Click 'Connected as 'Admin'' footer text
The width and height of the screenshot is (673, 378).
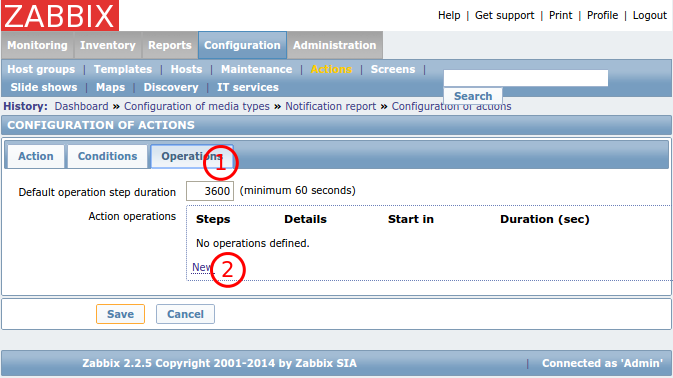click(x=602, y=363)
